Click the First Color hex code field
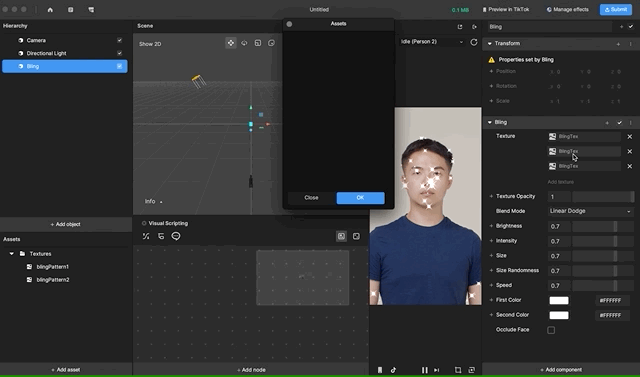This screenshot has width=640, height=377. point(612,301)
